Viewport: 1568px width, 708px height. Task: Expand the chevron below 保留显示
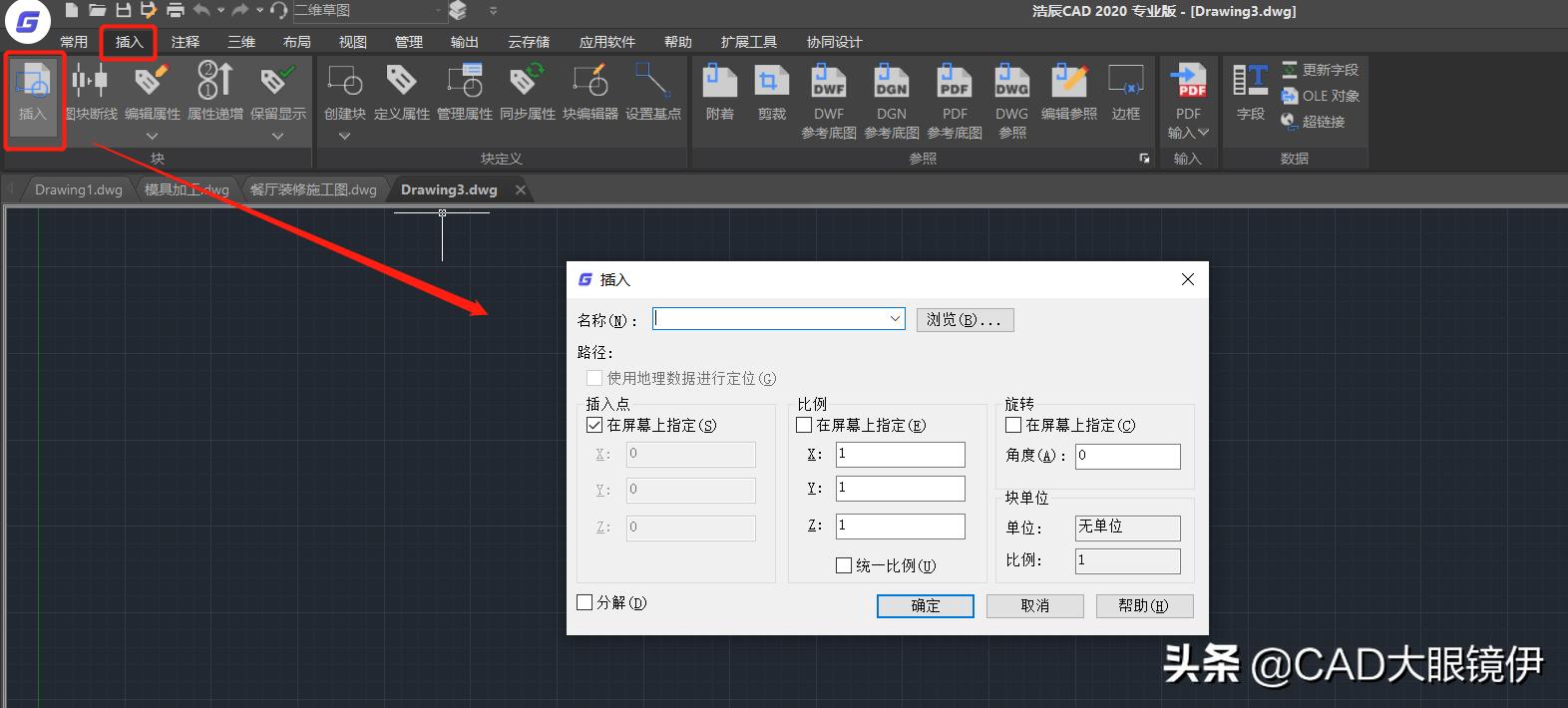(278, 137)
